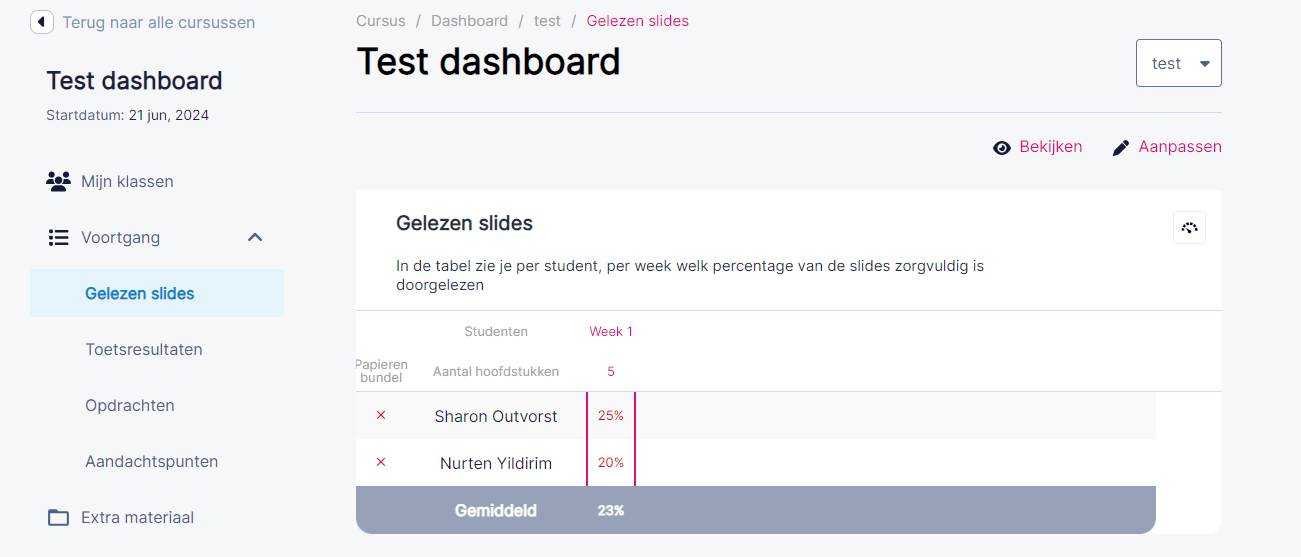Viewport: 1301px width, 557px height.
Task: Click the back arrow icon beside Terug naar alle cursussen
Action: pyautogui.click(x=42, y=22)
